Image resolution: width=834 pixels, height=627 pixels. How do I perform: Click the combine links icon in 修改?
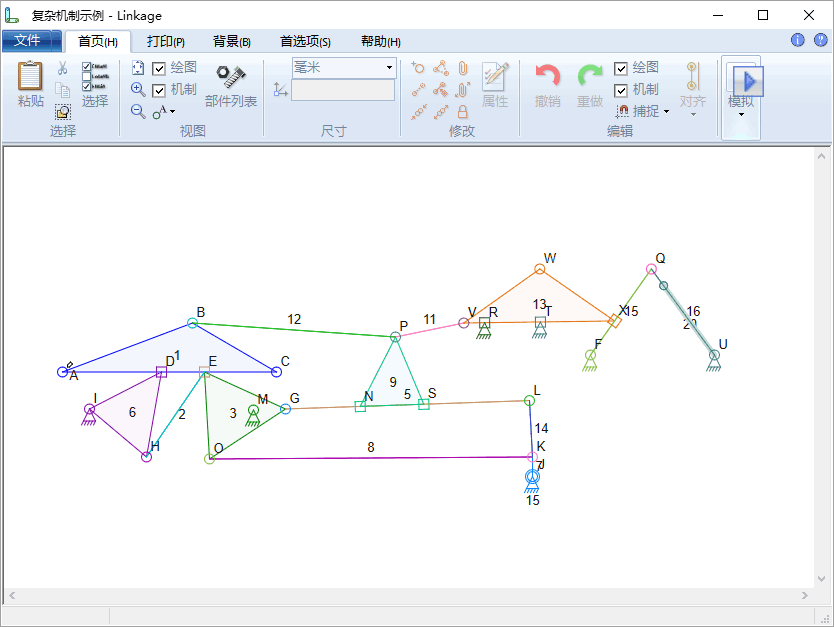[x=440, y=90]
